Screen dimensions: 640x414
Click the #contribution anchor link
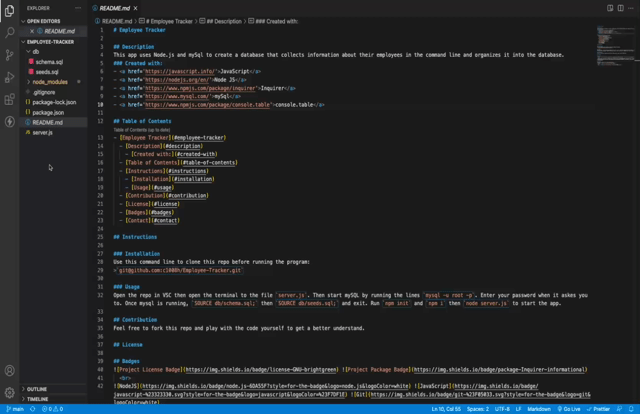click(187, 196)
